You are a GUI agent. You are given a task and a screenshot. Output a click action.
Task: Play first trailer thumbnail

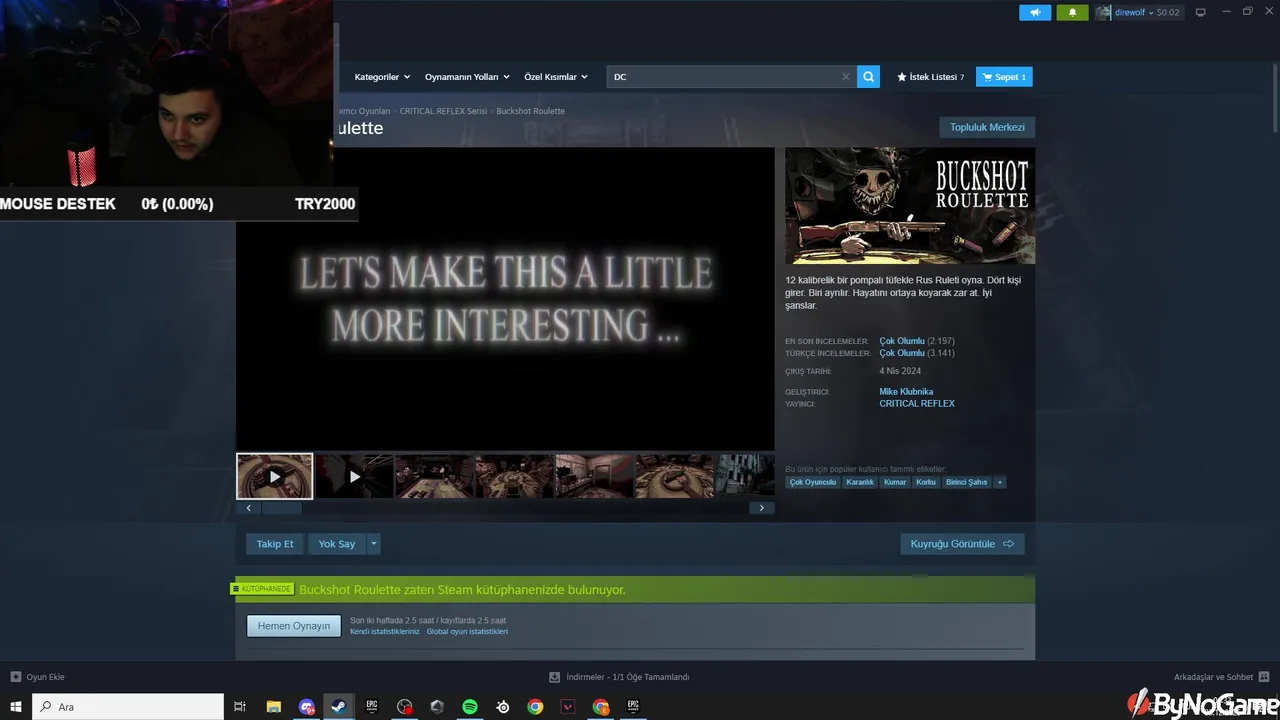pyautogui.click(x=275, y=476)
